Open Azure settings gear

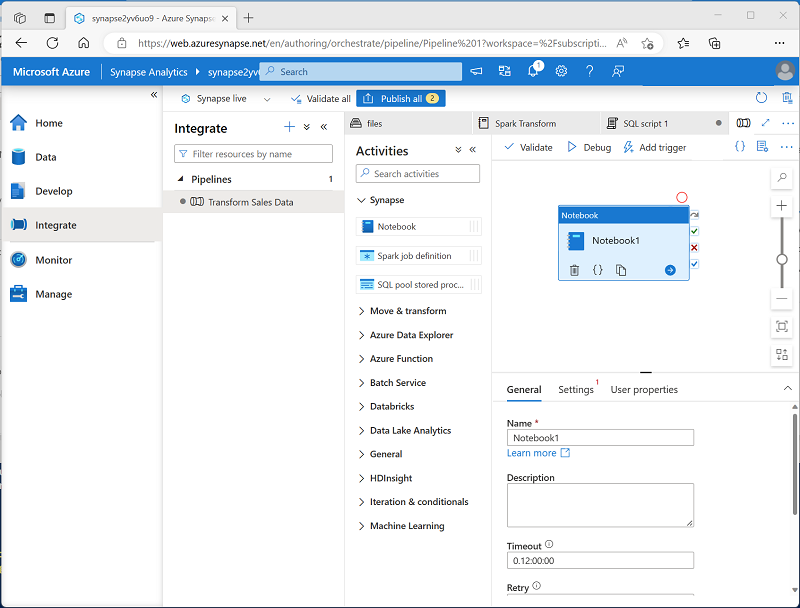(561, 71)
